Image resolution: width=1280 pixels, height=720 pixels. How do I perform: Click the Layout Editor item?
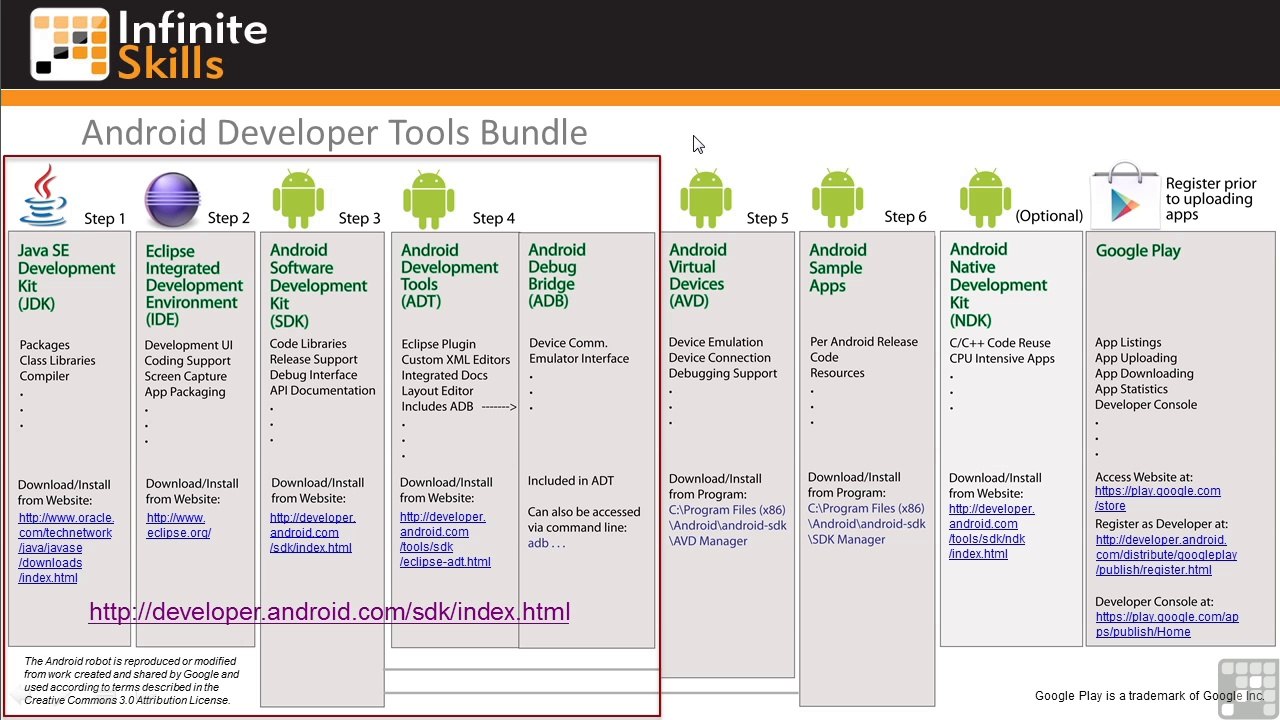(437, 391)
